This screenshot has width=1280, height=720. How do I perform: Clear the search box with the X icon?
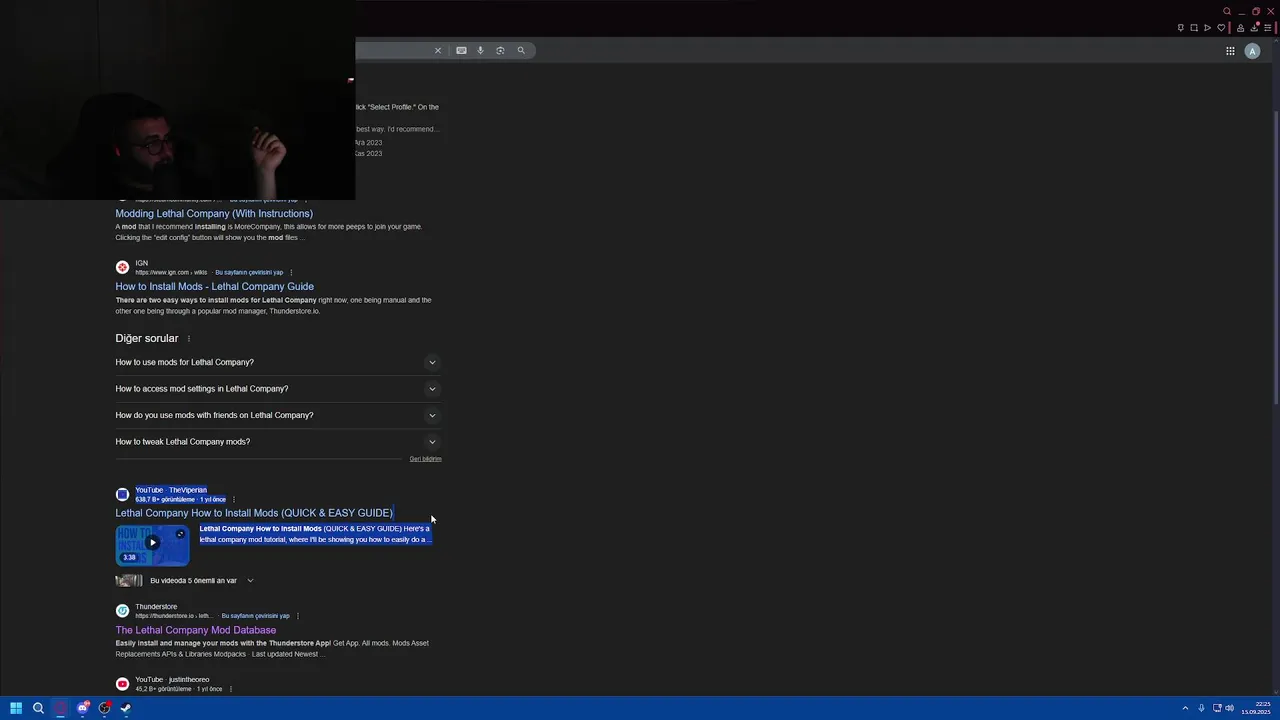[437, 50]
